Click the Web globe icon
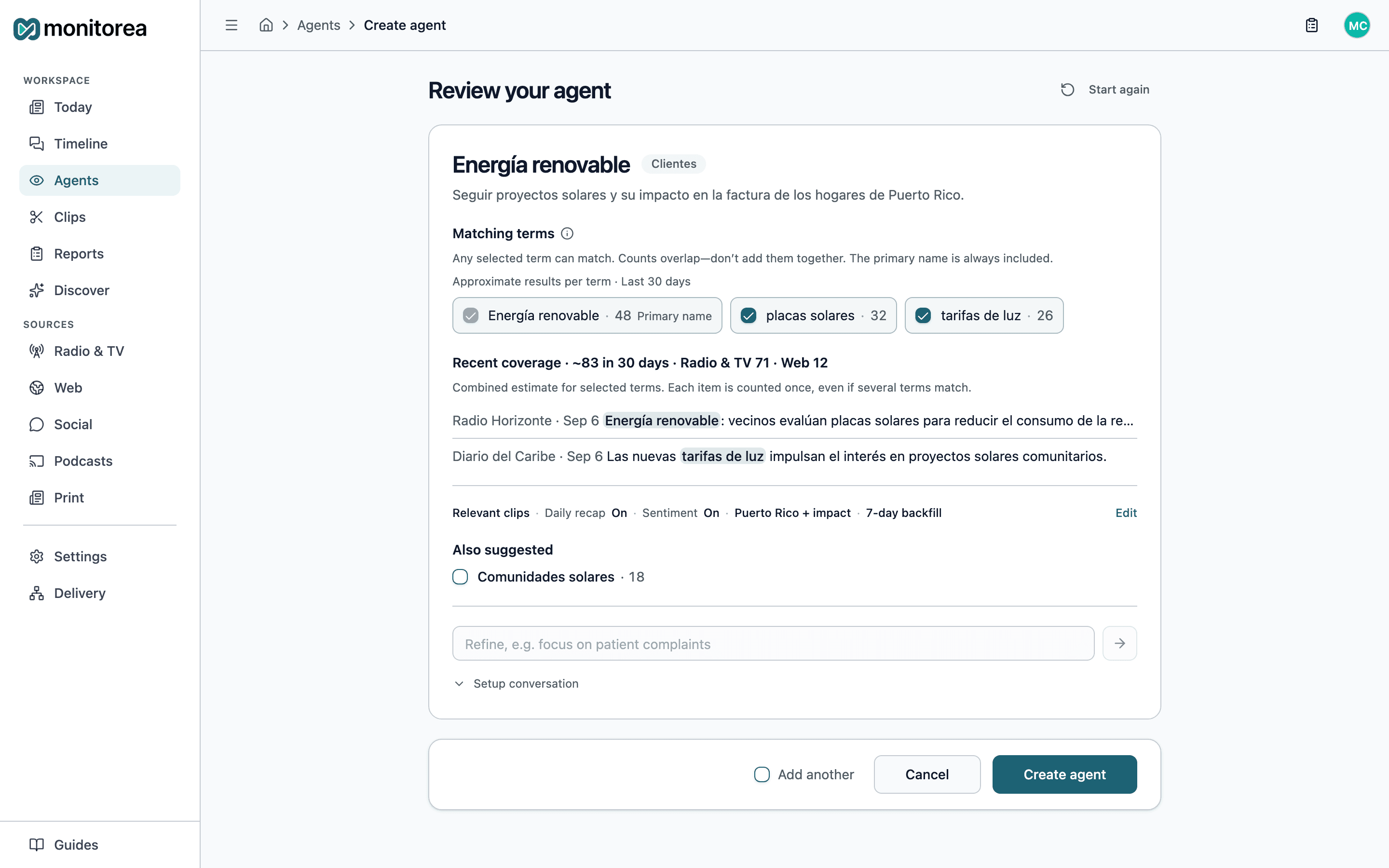The image size is (1389, 868). 37,388
